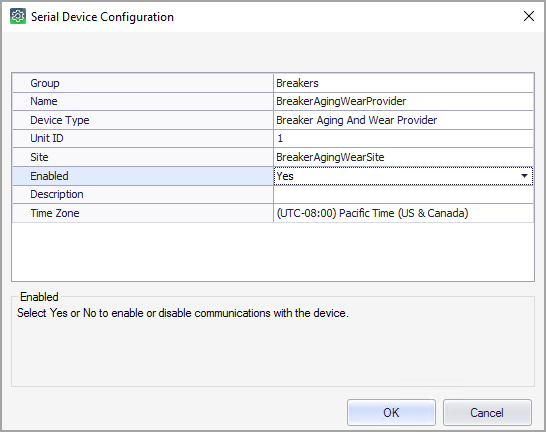Image resolution: width=546 pixels, height=432 pixels.
Task: Change the Unit ID value 1
Action: point(403,139)
